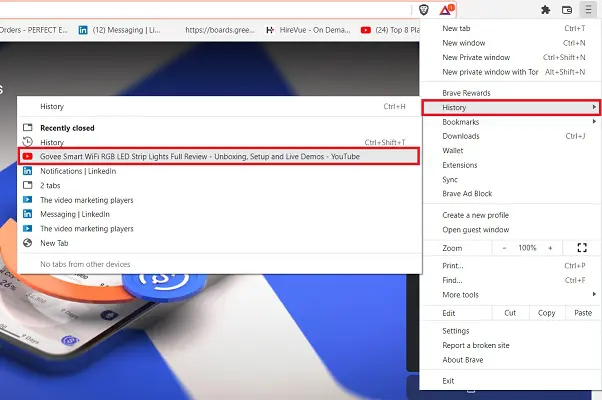Decrease zoom with the minus button
This screenshot has width=602, height=400.
pos(504,248)
